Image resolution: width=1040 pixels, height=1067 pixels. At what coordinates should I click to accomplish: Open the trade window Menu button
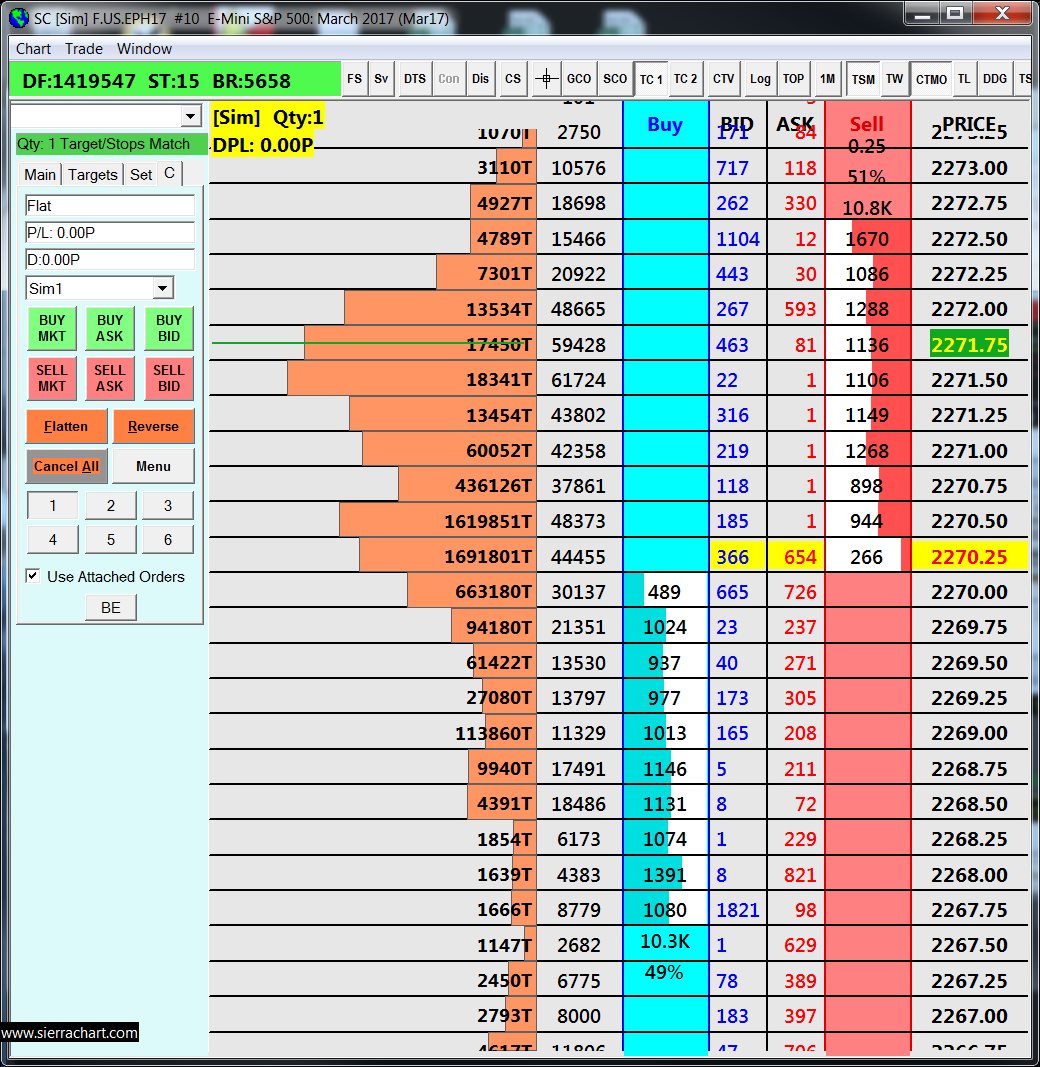(x=153, y=466)
